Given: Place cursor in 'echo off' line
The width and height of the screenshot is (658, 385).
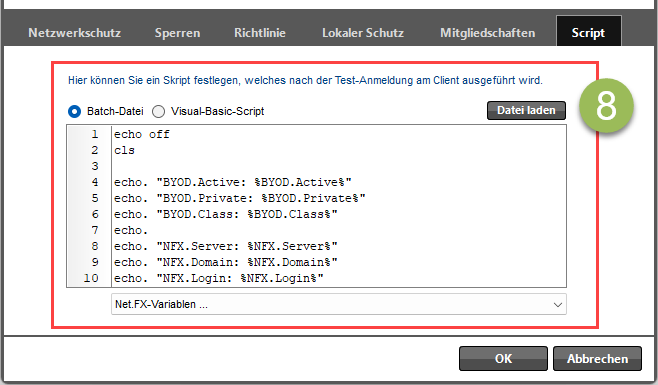Looking at the screenshot, I should point(142,134).
